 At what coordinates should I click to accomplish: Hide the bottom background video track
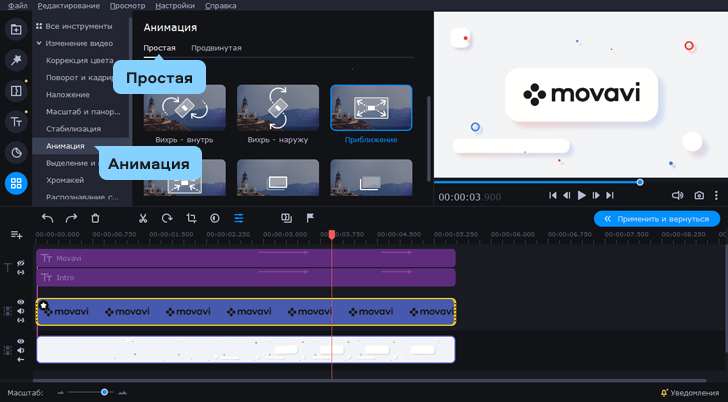coord(20,341)
